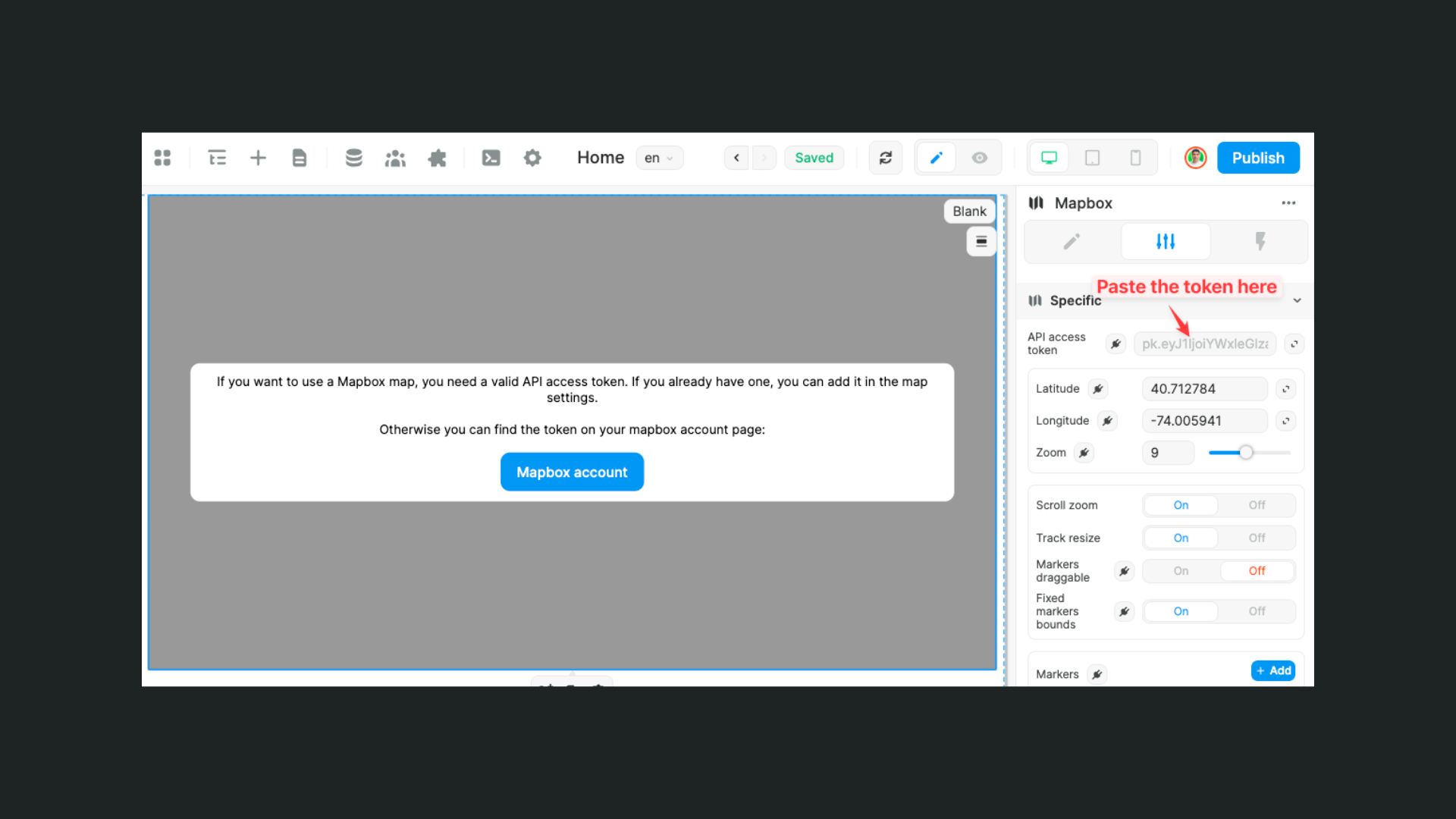Screen dimensions: 1456x819
Task: Click the sync/refresh icon near Saved
Action: tap(885, 157)
